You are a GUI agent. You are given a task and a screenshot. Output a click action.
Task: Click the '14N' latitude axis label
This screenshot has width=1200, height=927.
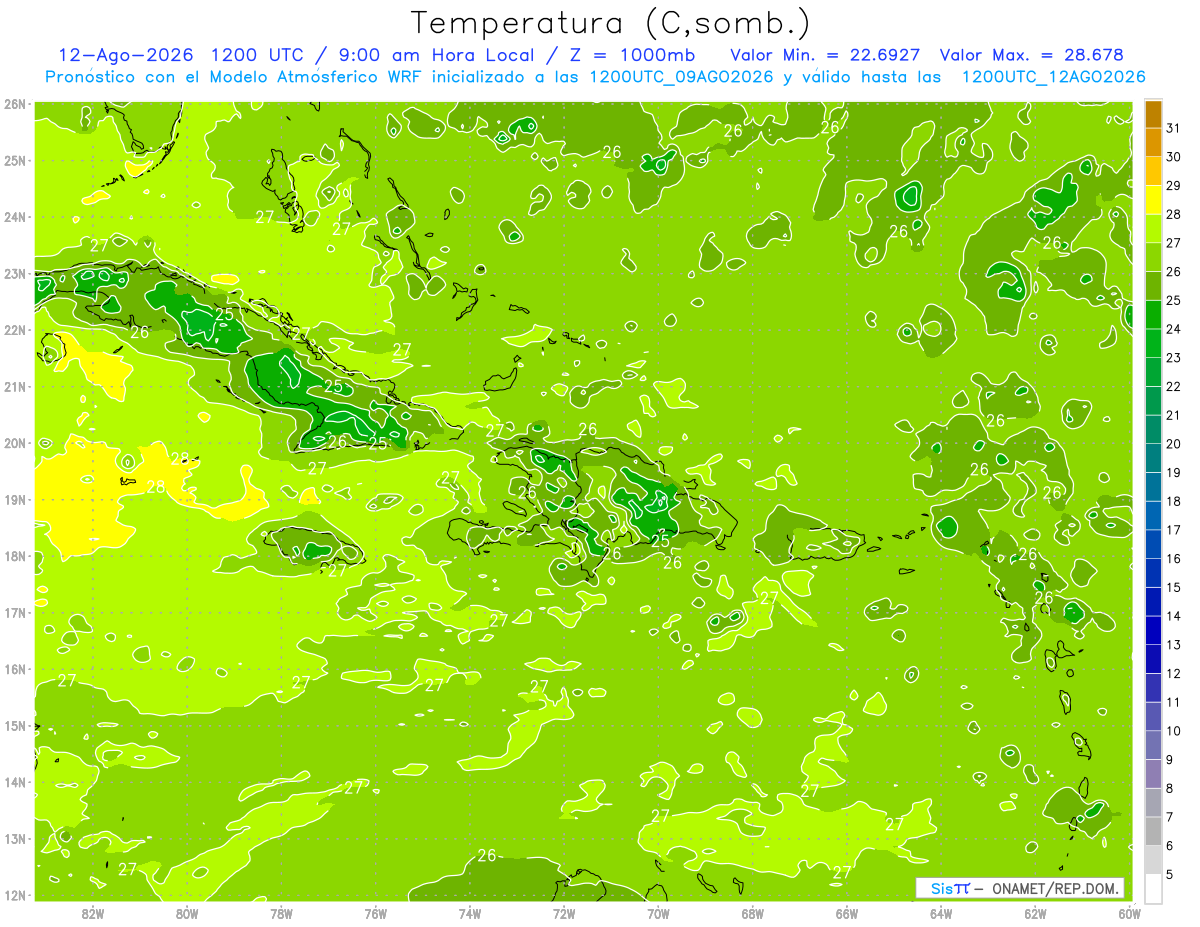pos(14,782)
